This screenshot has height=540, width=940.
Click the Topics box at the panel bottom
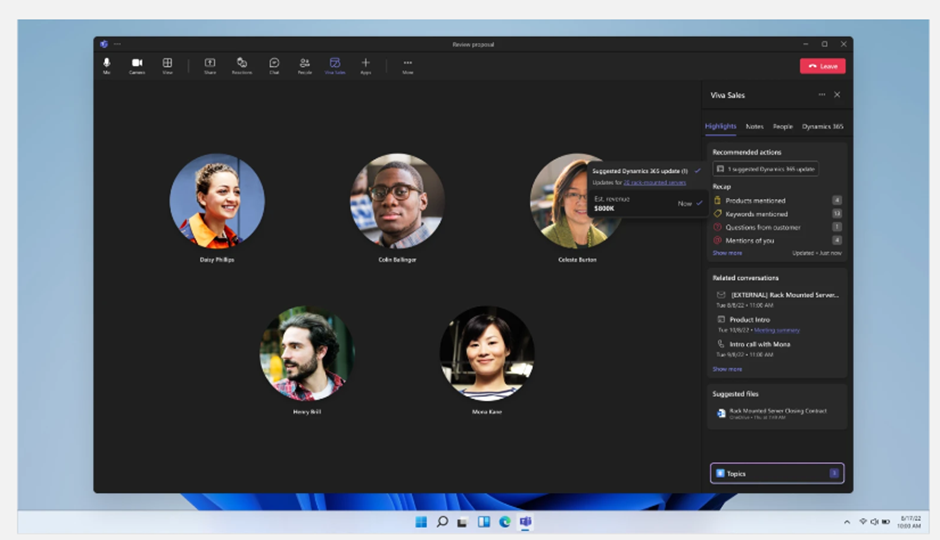[x=777, y=473]
